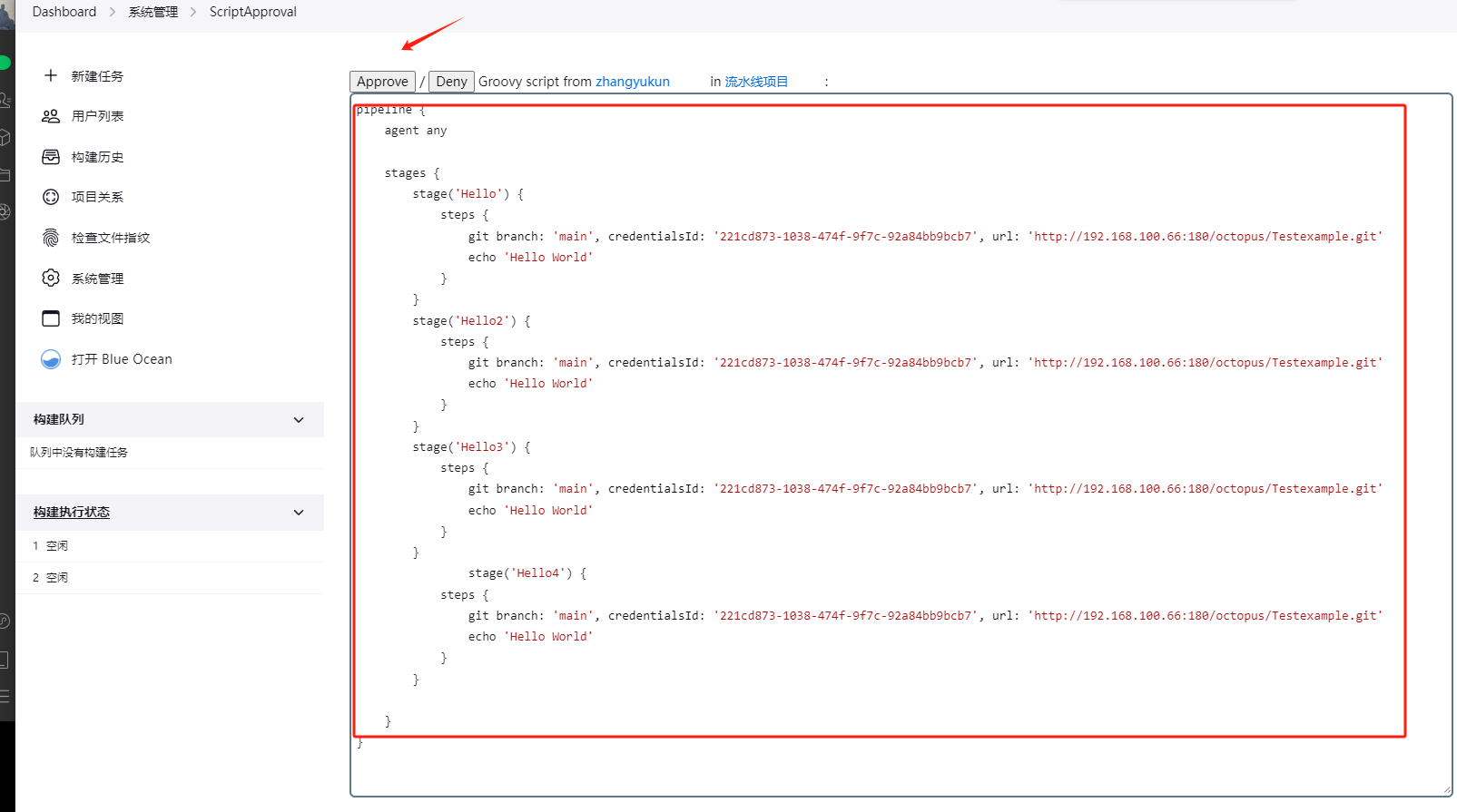Open breadcrumb chevron after Dashboard
The height and width of the screenshot is (812, 1457).
pyautogui.click(x=113, y=12)
